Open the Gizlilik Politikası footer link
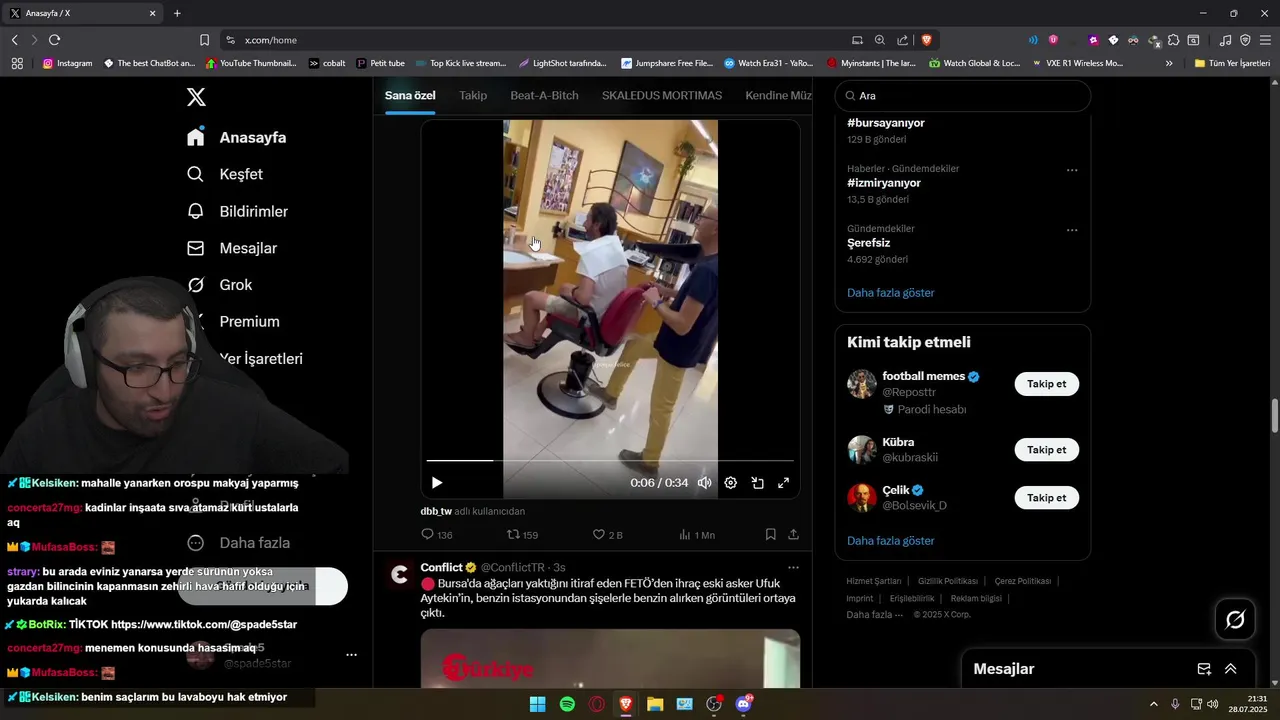1280x720 pixels. (x=947, y=581)
